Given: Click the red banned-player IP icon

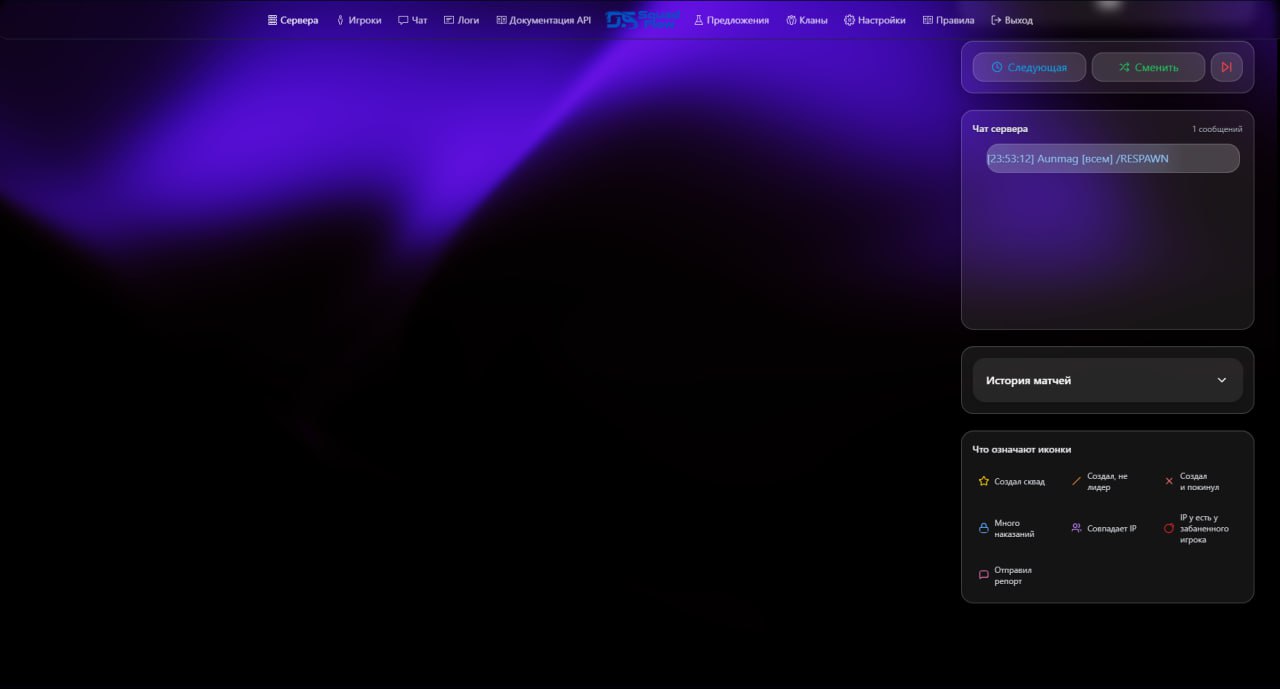Looking at the screenshot, I should 1169,528.
